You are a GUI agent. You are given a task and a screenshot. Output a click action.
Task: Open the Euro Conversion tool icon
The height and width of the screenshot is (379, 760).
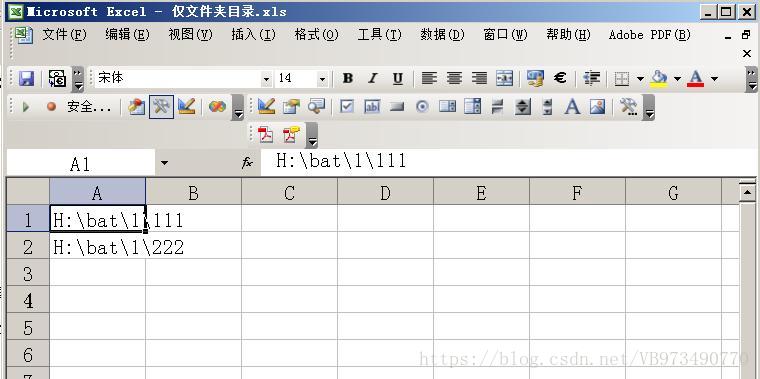[x=57, y=78]
